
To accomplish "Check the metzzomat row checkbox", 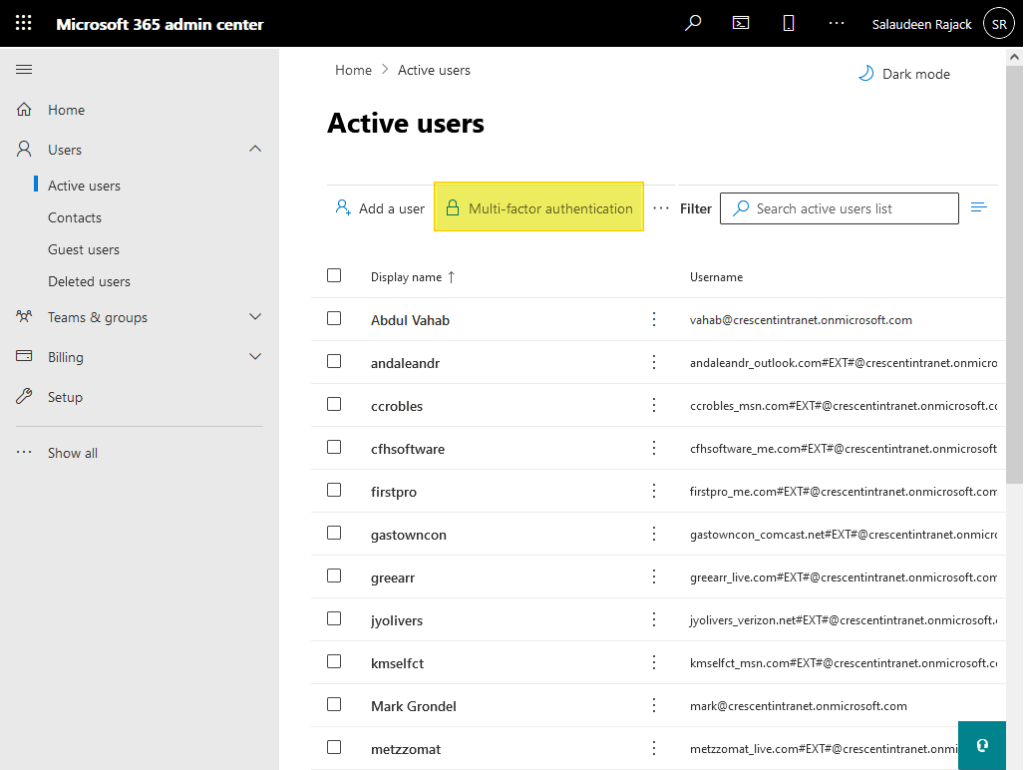I will pyautogui.click(x=334, y=747).
